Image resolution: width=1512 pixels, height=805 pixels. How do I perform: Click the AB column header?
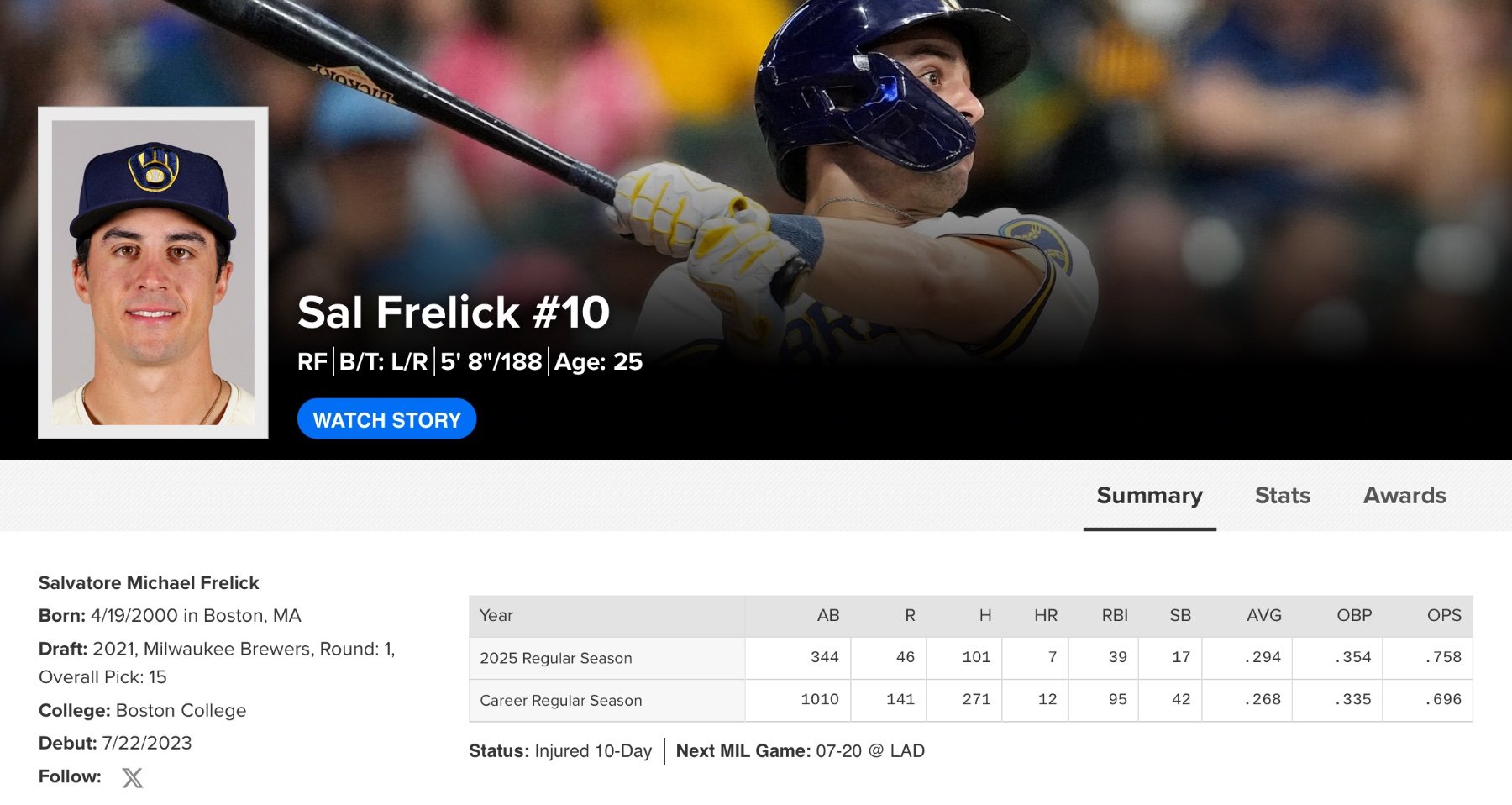tap(827, 615)
